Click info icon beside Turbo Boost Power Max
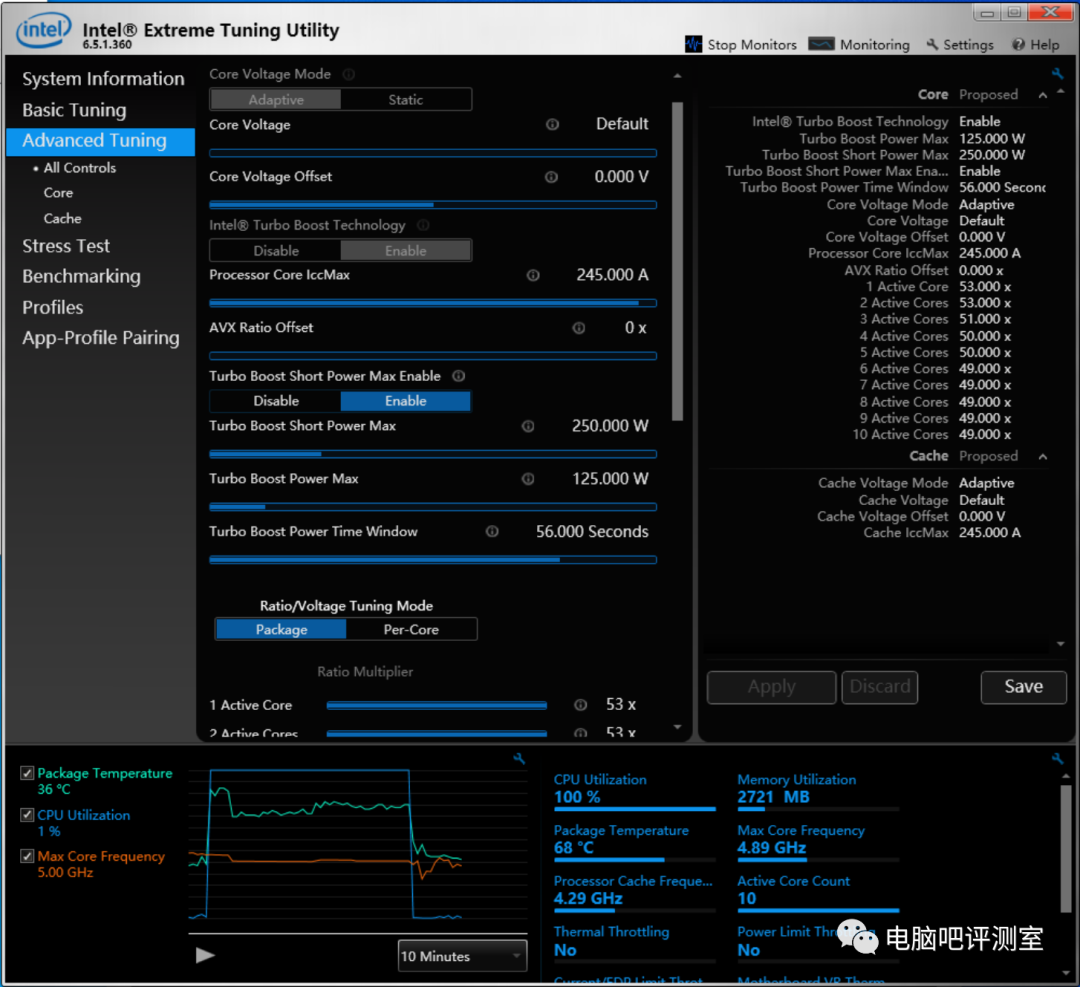Viewport: 1080px width, 987px height. click(528, 479)
